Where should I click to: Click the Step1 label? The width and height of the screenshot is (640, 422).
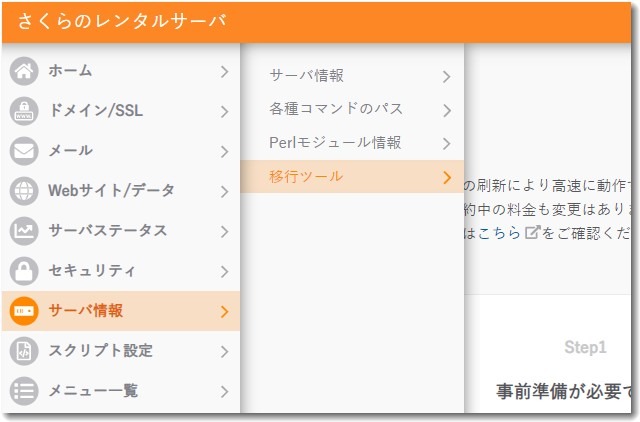coord(585,348)
